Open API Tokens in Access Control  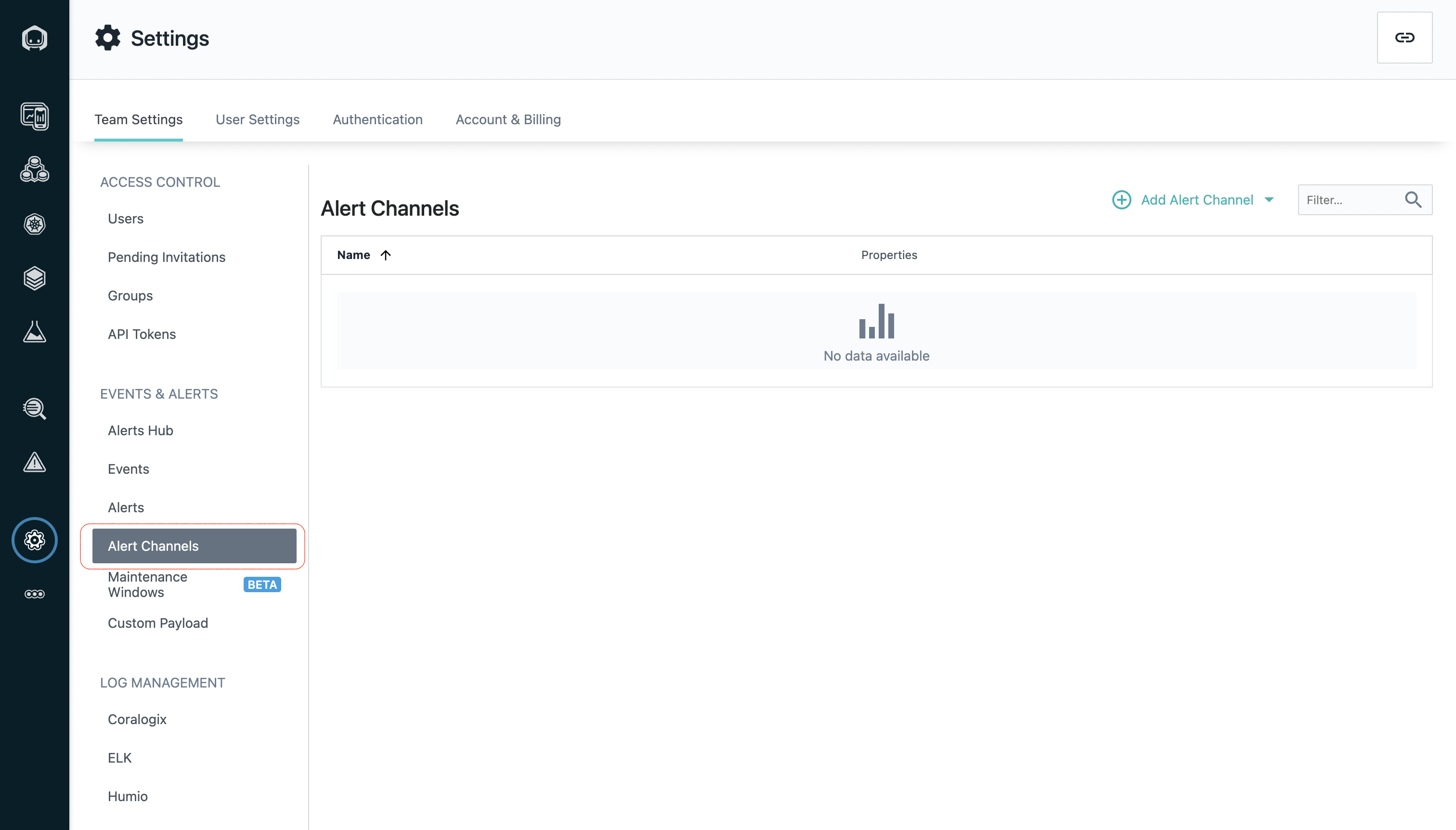tap(142, 334)
